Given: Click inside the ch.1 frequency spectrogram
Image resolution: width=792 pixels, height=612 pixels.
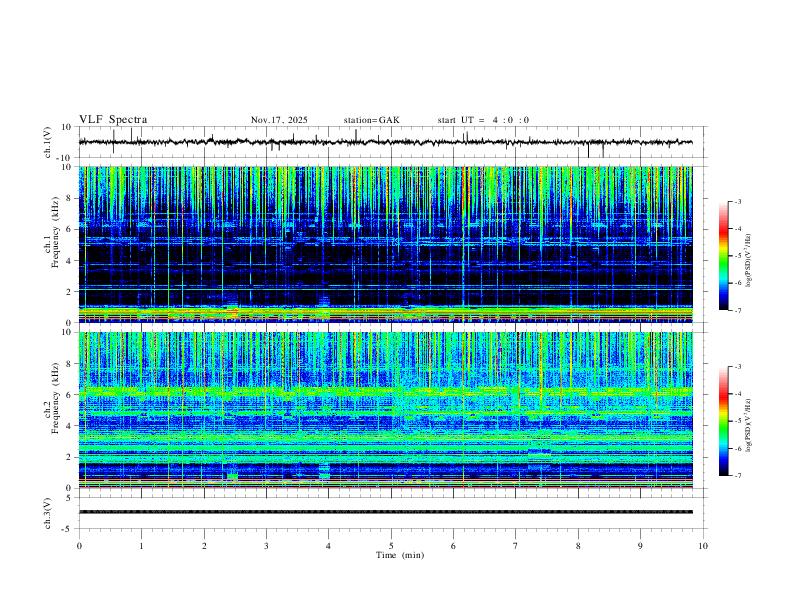Looking at the screenshot, I should [x=385, y=244].
